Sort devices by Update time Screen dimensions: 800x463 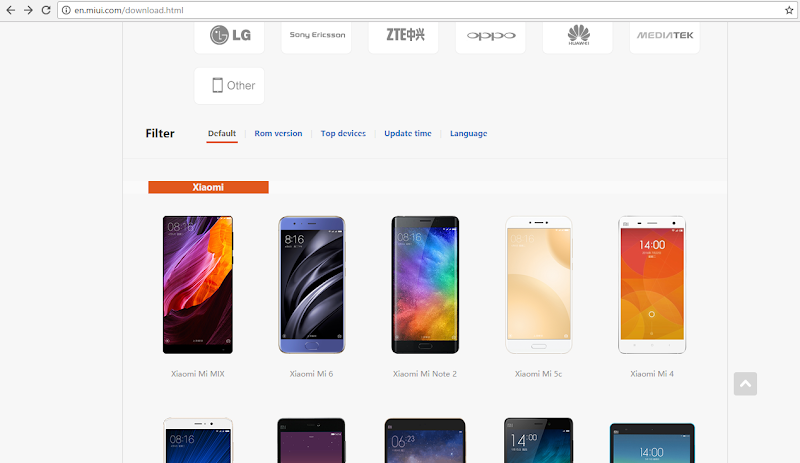coord(408,133)
